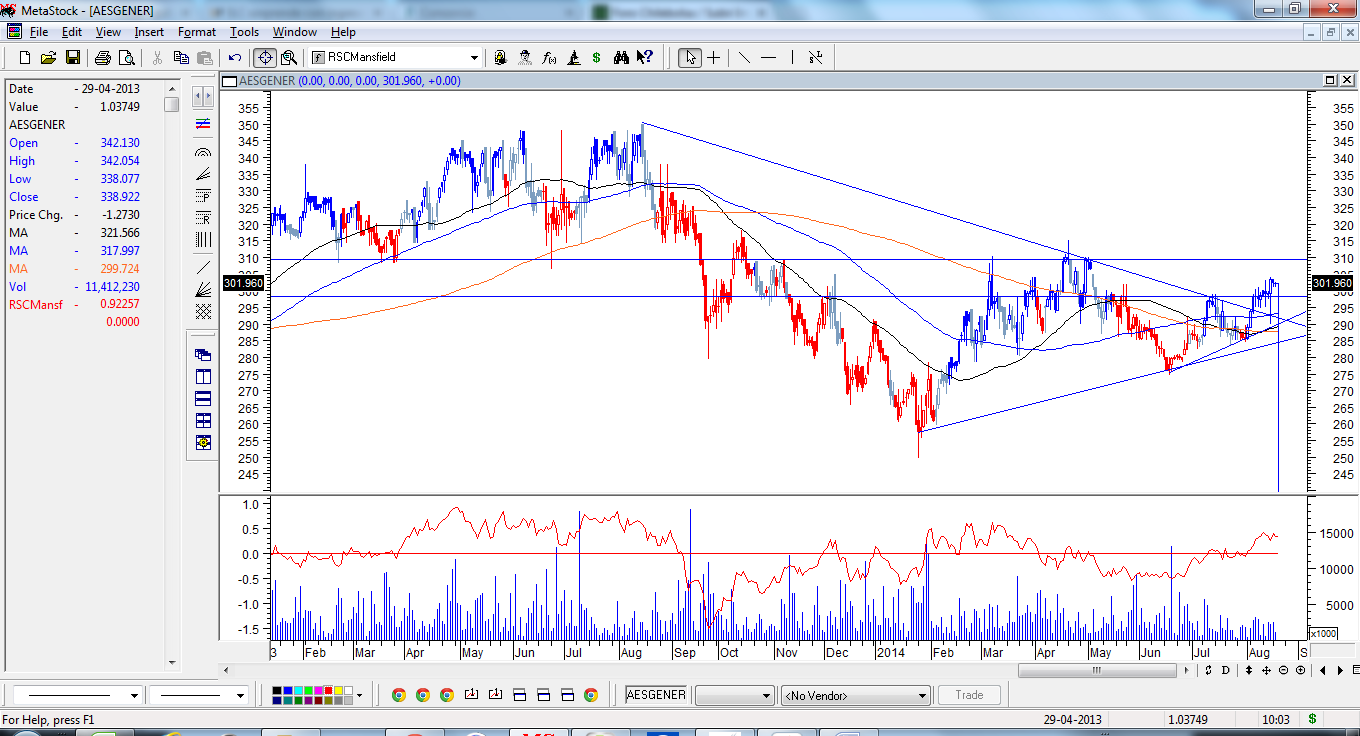Pick the yellow color swatch
Viewport: 1360px width, 736px height.
337,690
